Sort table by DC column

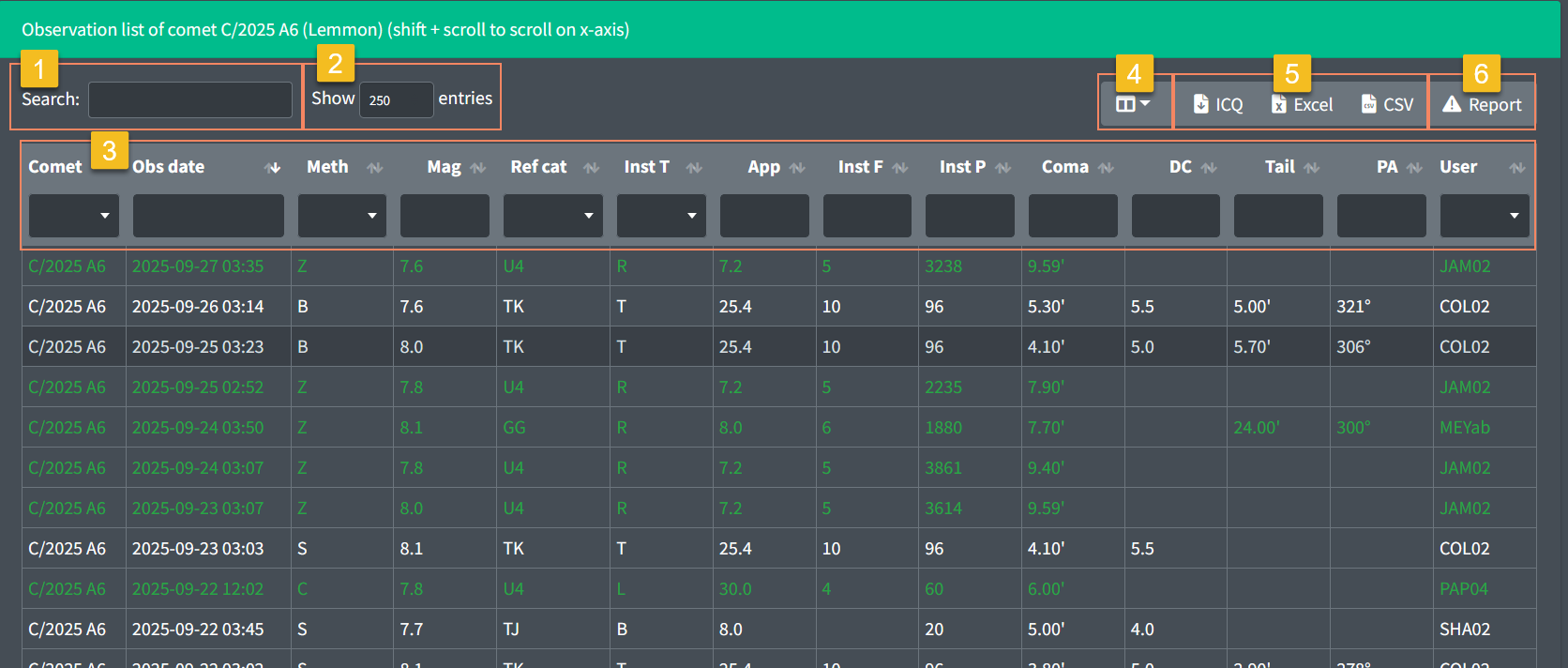[x=1209, y=167]
